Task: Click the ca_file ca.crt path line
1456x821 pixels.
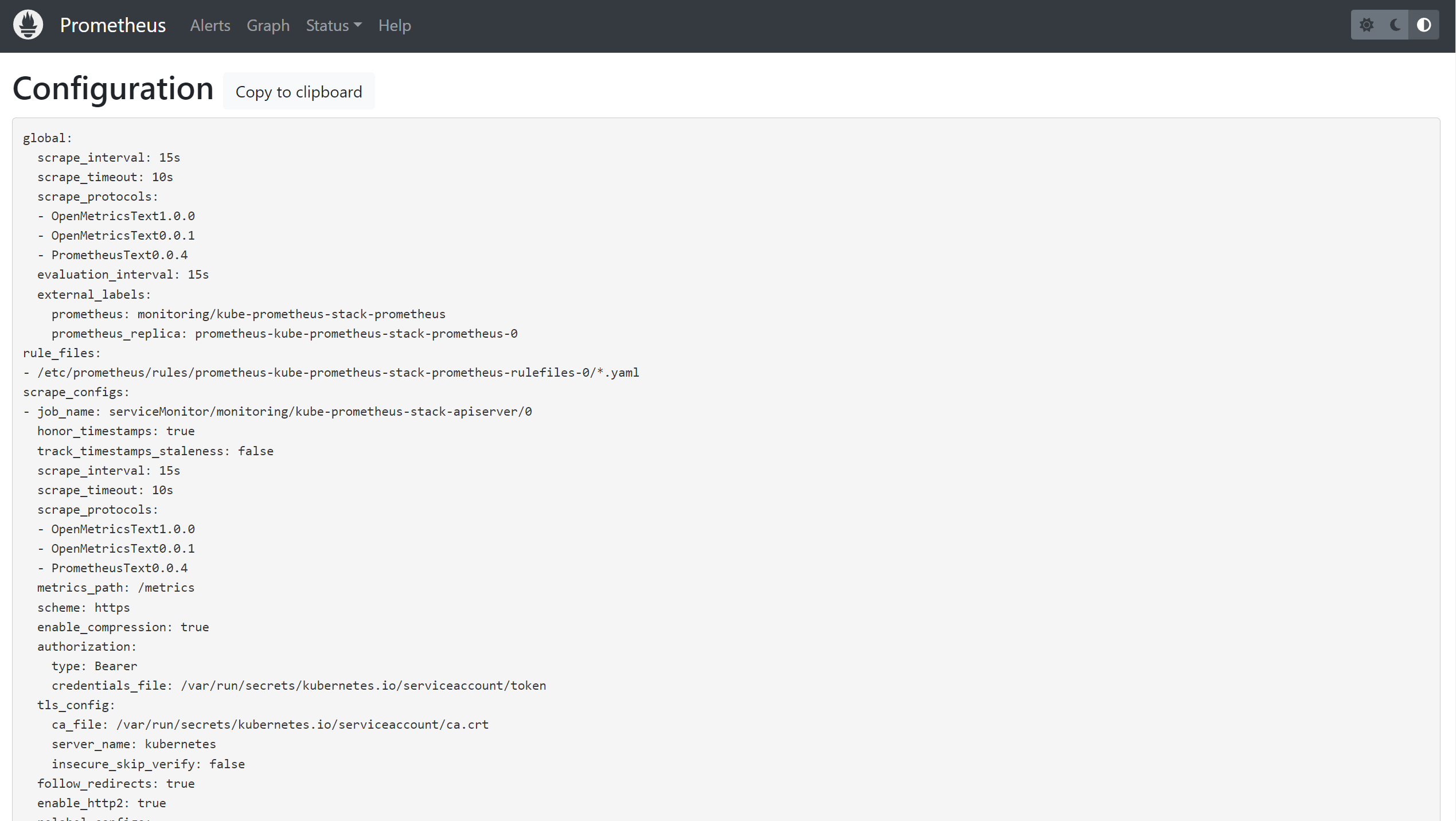Action: 270,725
